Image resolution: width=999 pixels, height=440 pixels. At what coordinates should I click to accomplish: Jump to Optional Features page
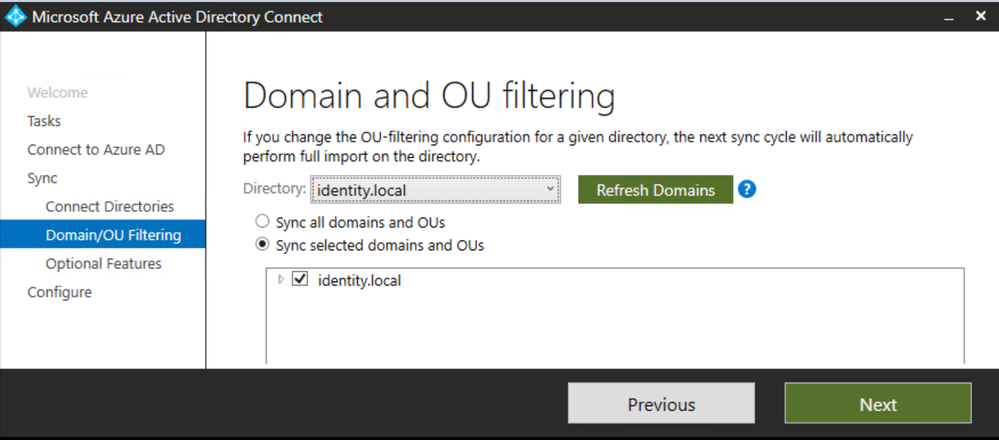coord(103,264)
